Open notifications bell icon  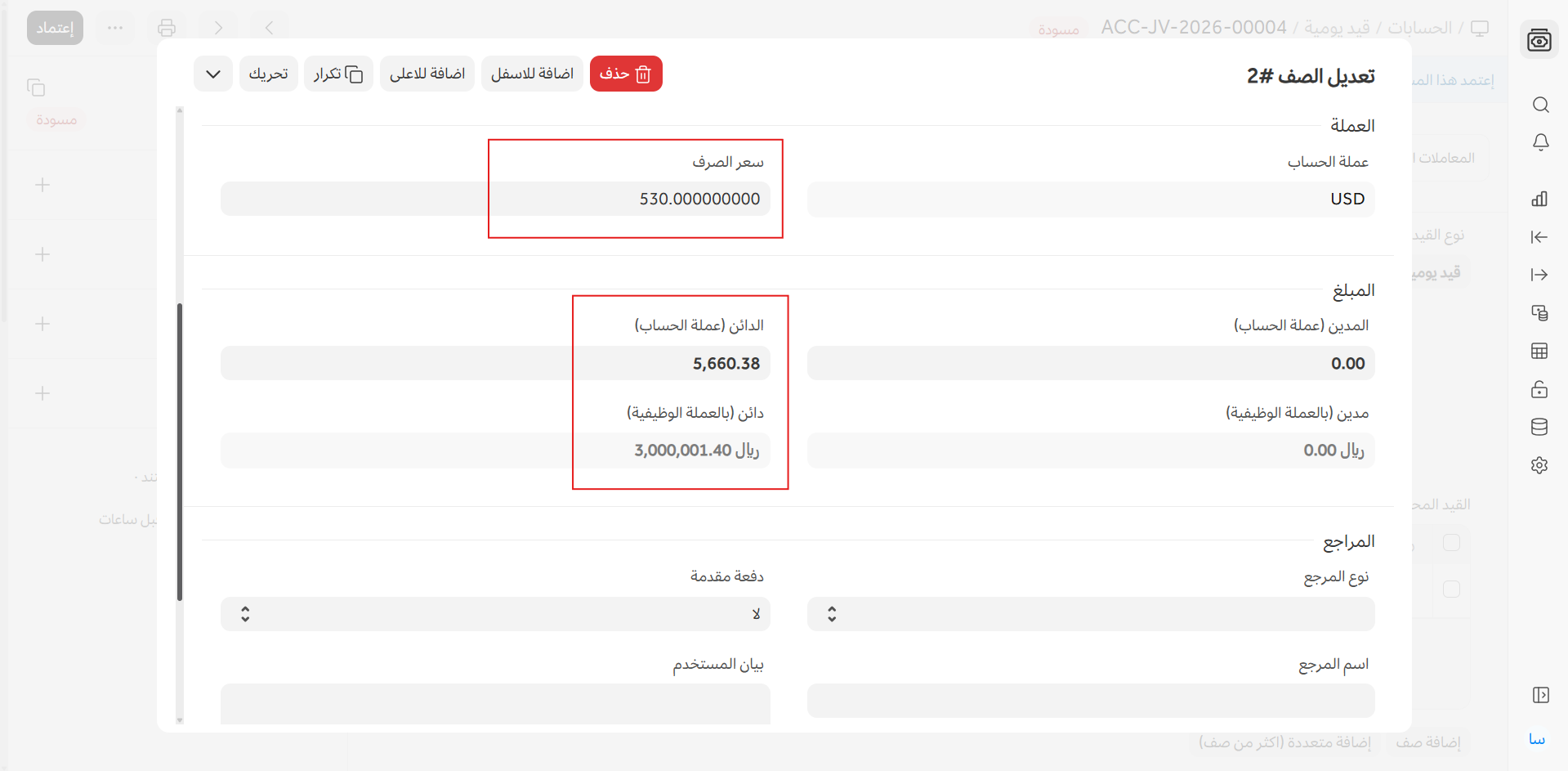[x=1540, y=142]
